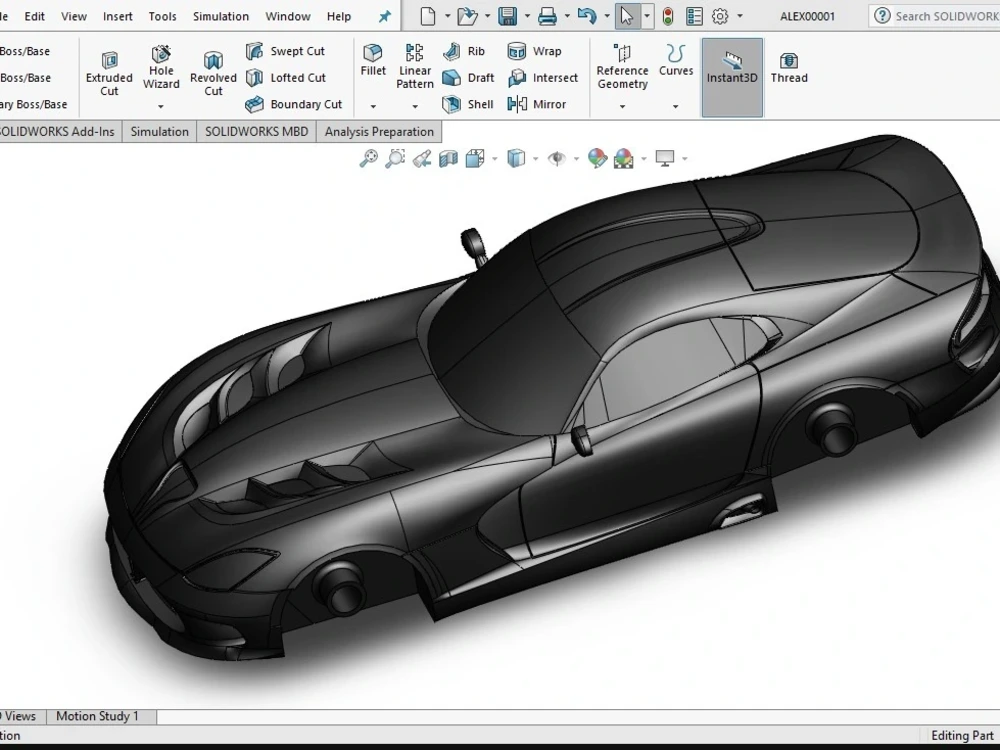The height and width of the screenshot is (750, 1000).
Task: Expand the Hole Wizard dropdown arrow
Action: tap(161, 106)
